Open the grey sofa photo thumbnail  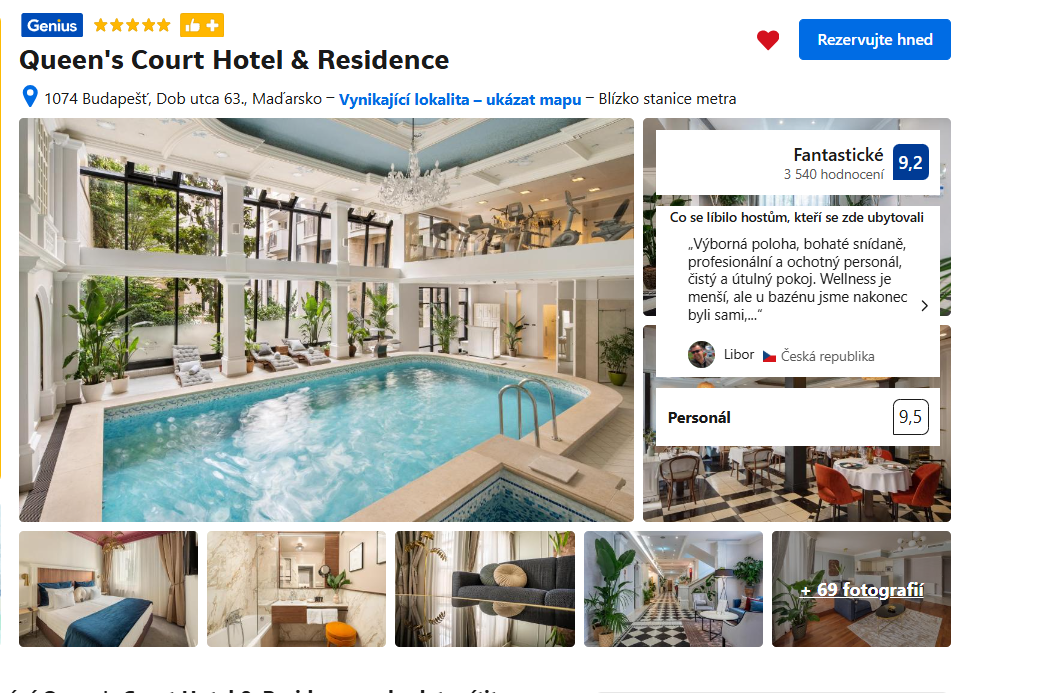click(x=485, y=589)
